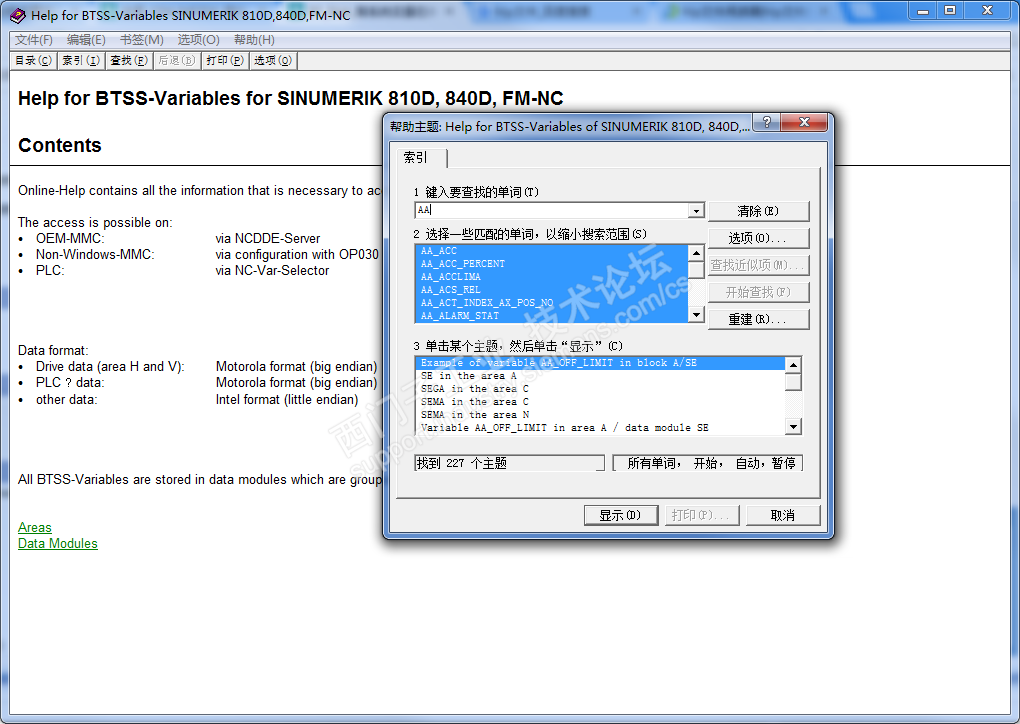Click the word list scroll up arrow
This screenshot has height=724, width=1020.
[696, 252]
